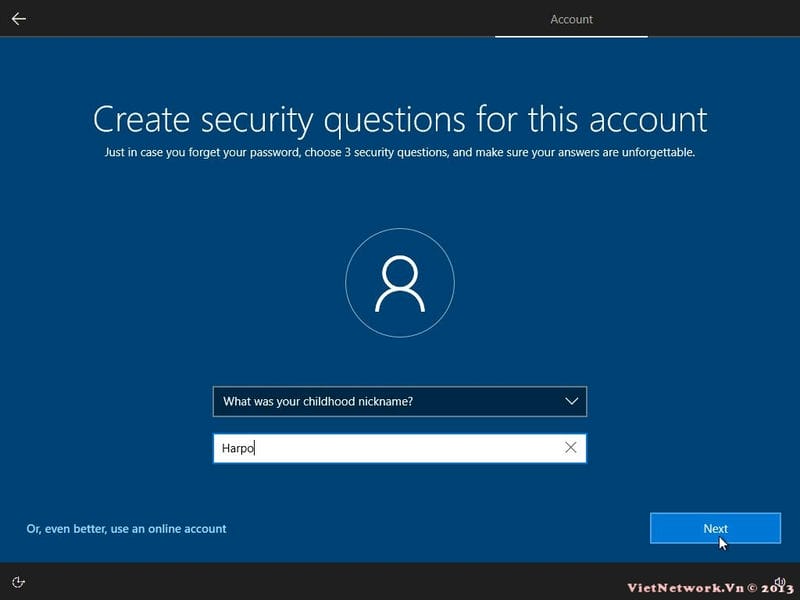This screenshot has width=800, height=600.
Task: Expand the question list via chevron arrow
Action: pyautogui.click(x=571, y=402)
